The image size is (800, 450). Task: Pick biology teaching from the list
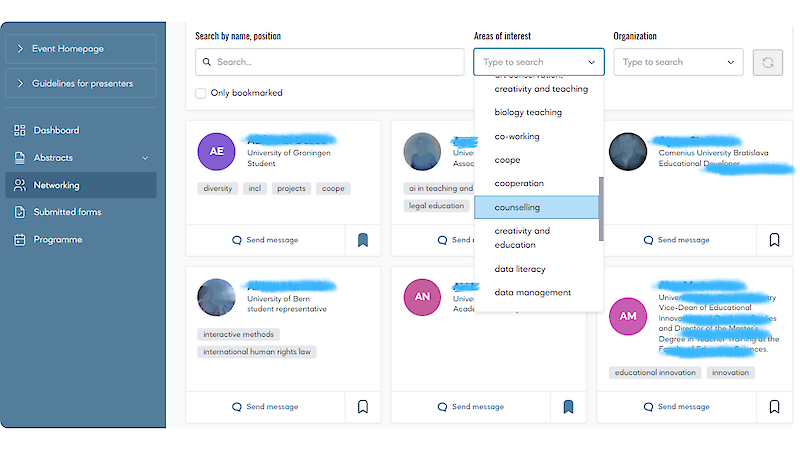click(528, 113)
